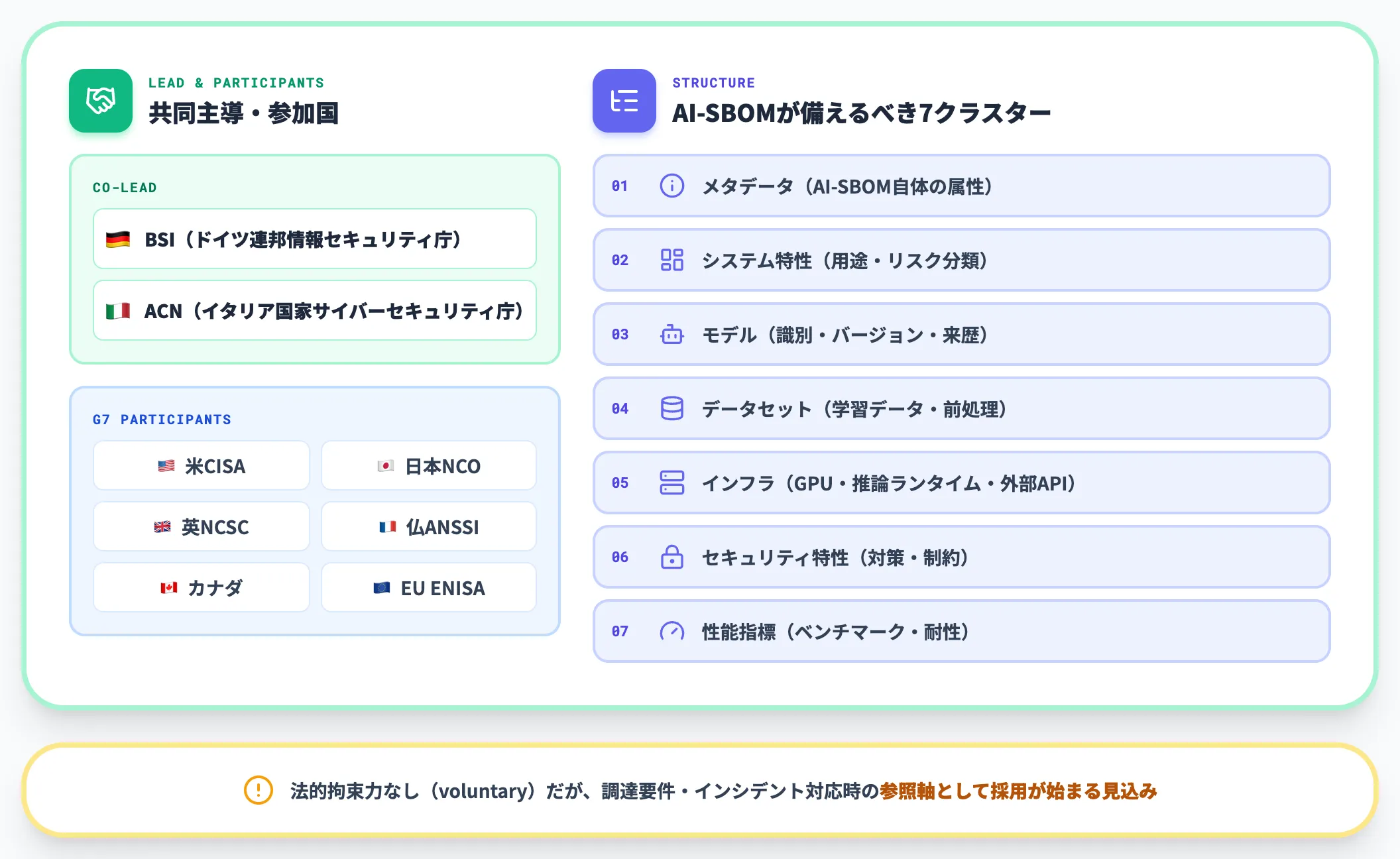Click the EU flag beside EU ENISA
Viewport: 1400px width, 859px height.
click(x=382, y=588)
